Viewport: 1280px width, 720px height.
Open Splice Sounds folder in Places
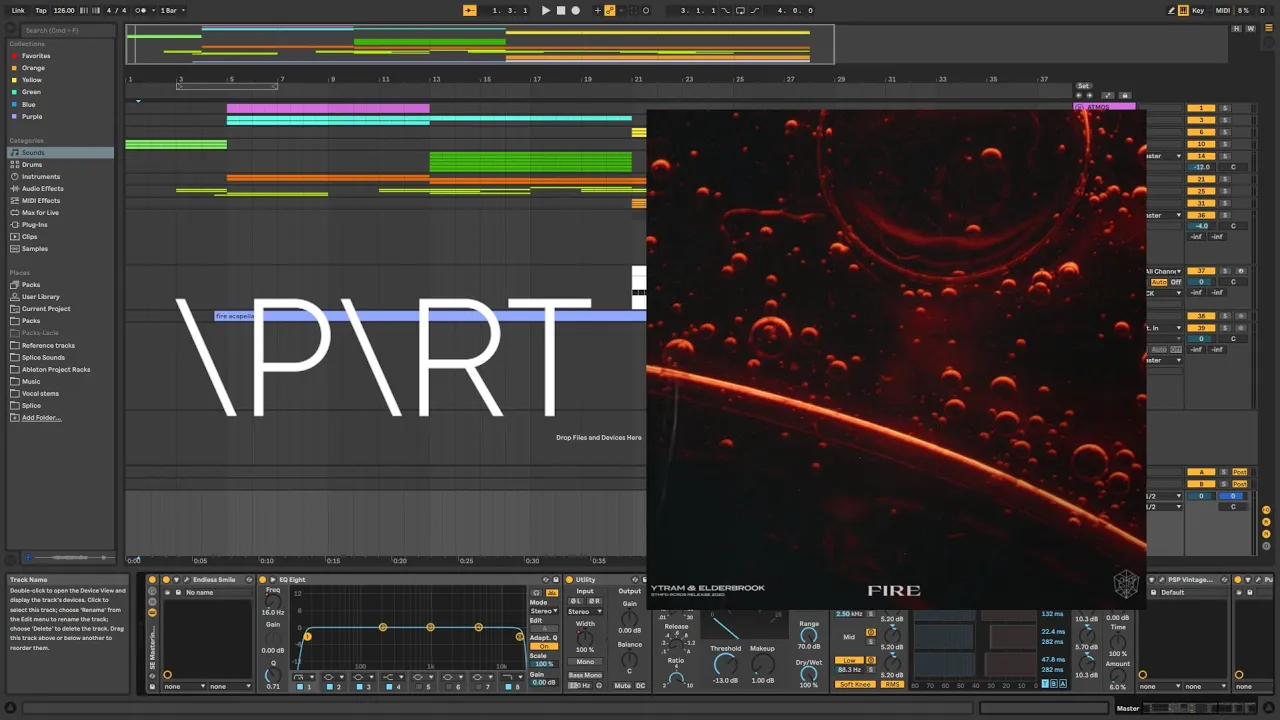(x=43, y=357)
